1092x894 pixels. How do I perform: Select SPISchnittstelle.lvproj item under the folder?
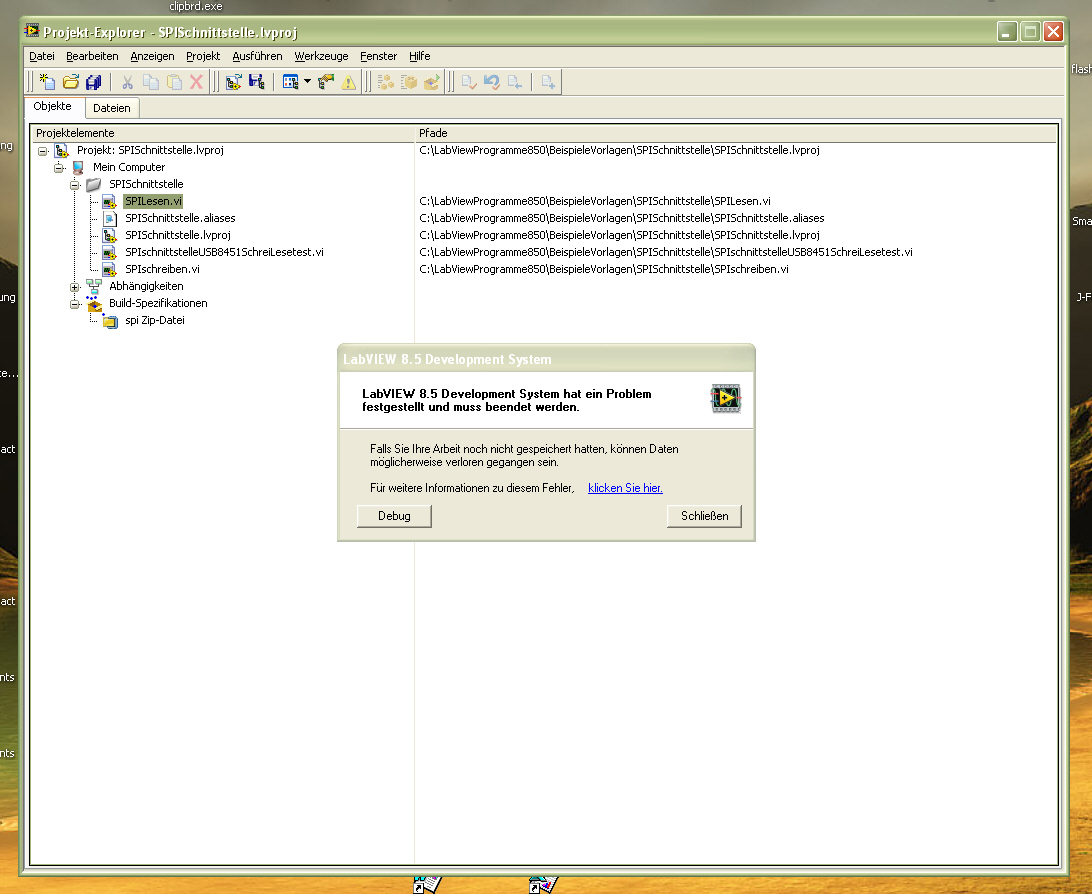178,235
